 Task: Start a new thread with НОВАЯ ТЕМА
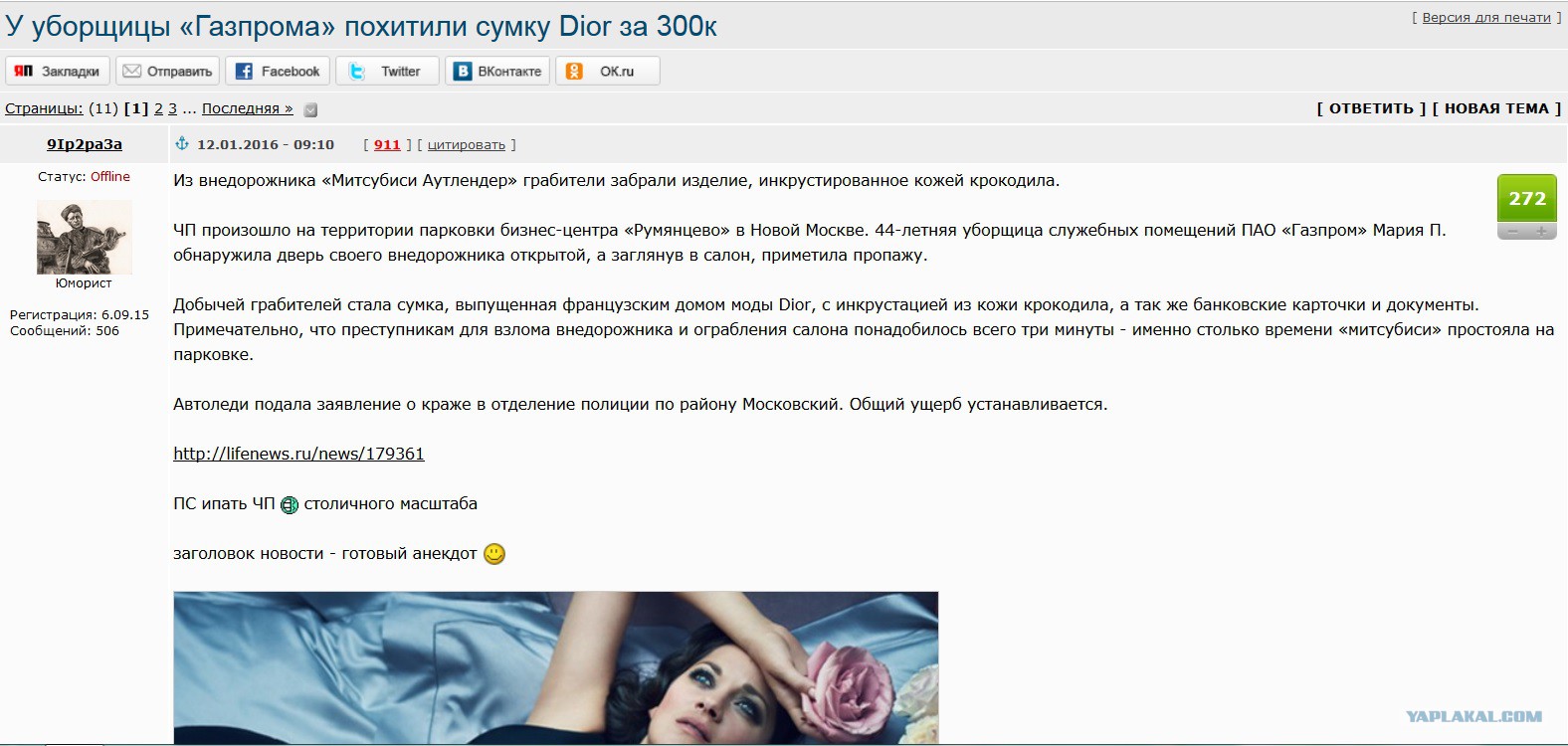(1496, 108)
